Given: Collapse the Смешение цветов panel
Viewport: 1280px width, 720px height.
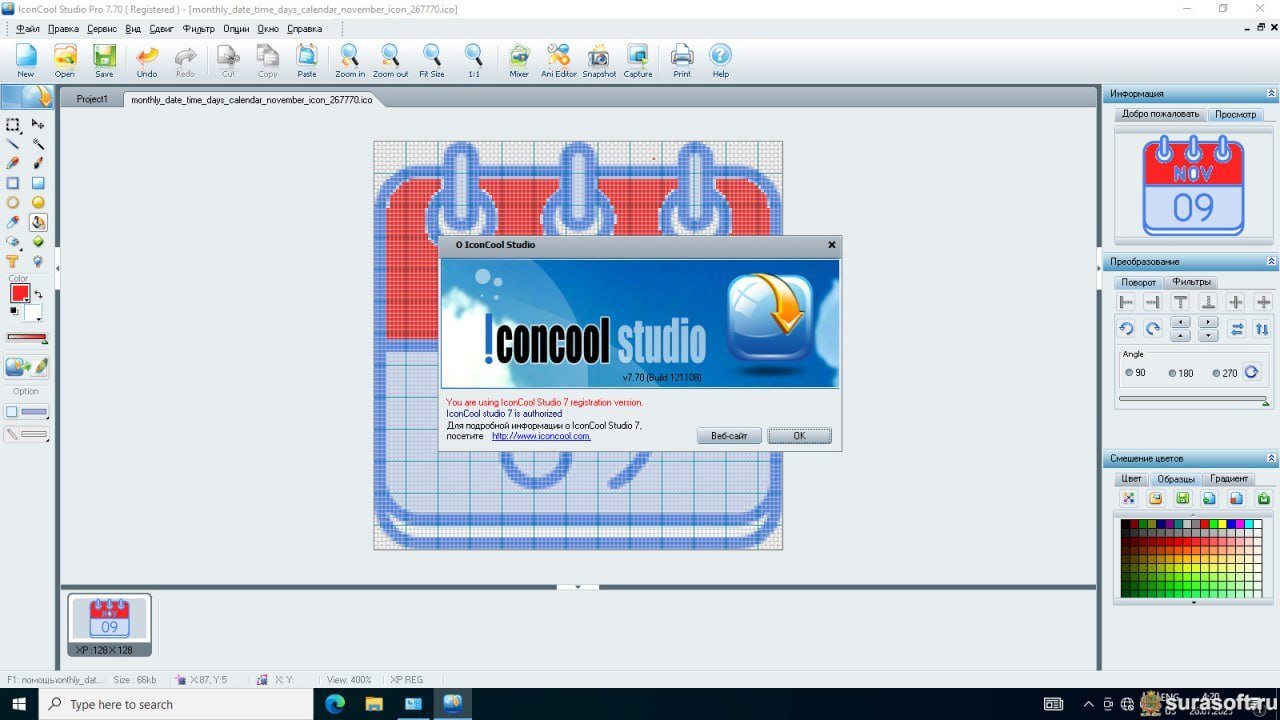Looking at the screenshot, I should pos(1271,458).
